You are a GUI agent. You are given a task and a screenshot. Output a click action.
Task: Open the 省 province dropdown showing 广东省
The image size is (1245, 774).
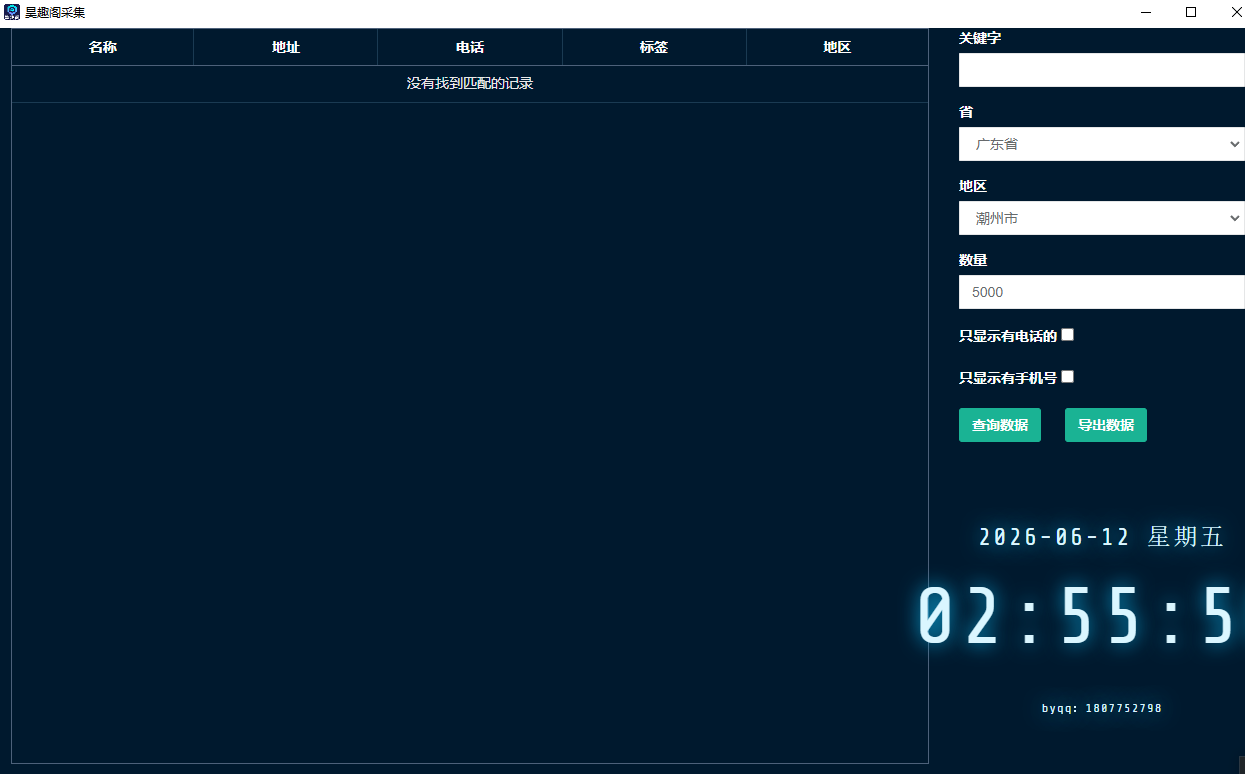(x=1101, y=144)
